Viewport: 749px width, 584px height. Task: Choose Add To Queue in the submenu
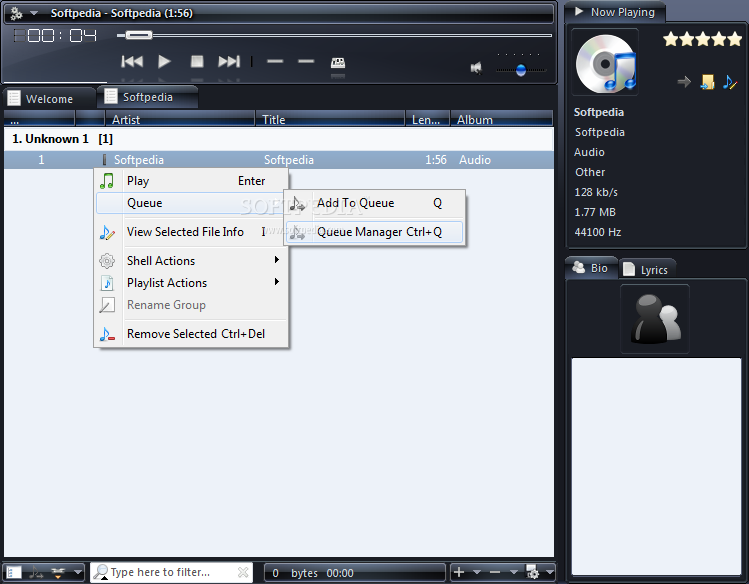coord(374,203)
